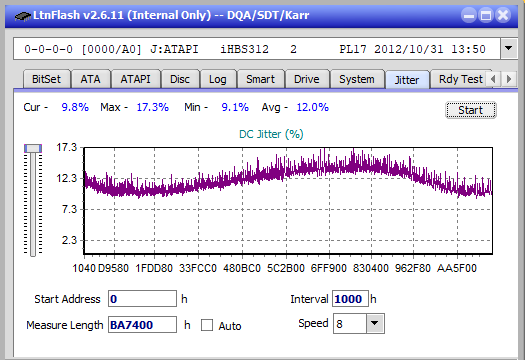Click the LtnFlash chip icon in title bar
525x360 pixels.
23,15
